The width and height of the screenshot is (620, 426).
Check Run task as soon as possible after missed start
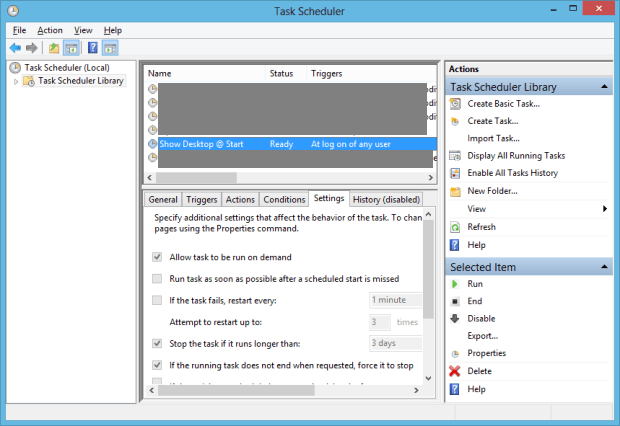point(157,279)
